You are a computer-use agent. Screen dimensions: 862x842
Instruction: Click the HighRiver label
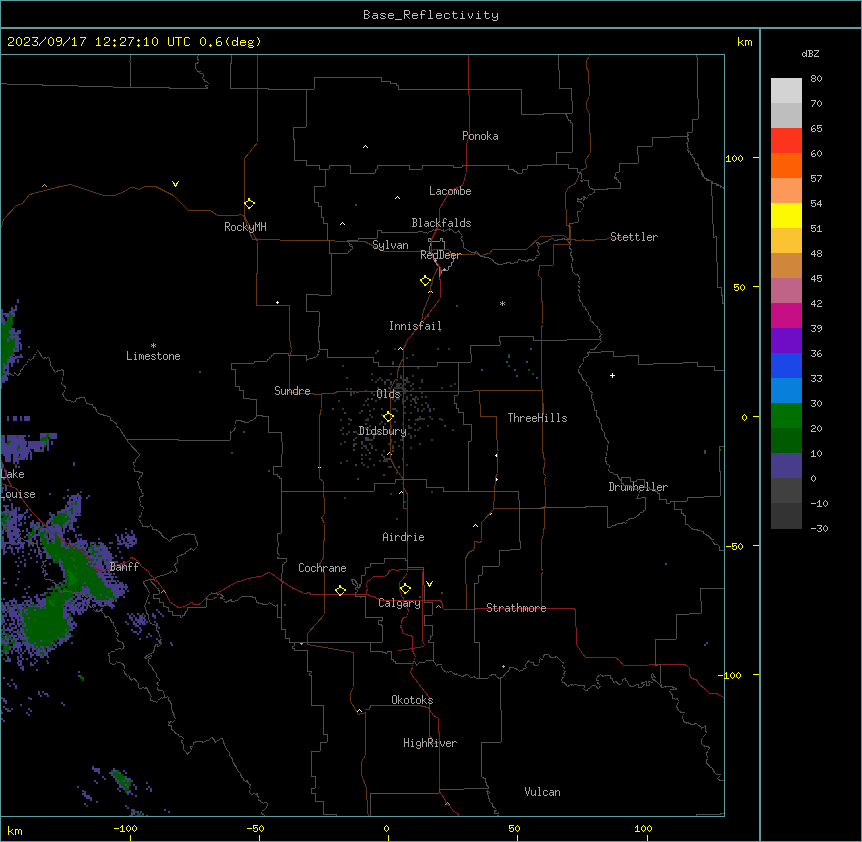pos(430,743)
